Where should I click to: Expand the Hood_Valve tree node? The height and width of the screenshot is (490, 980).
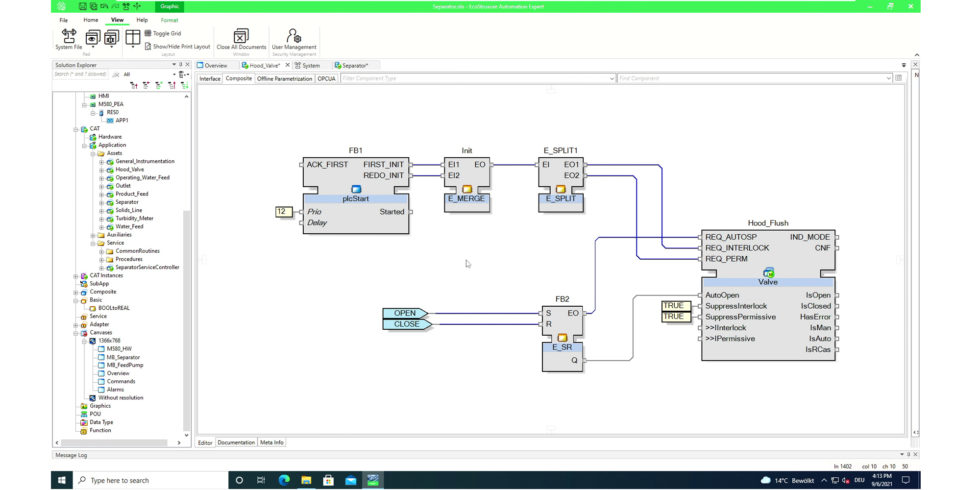coord(101,169)
